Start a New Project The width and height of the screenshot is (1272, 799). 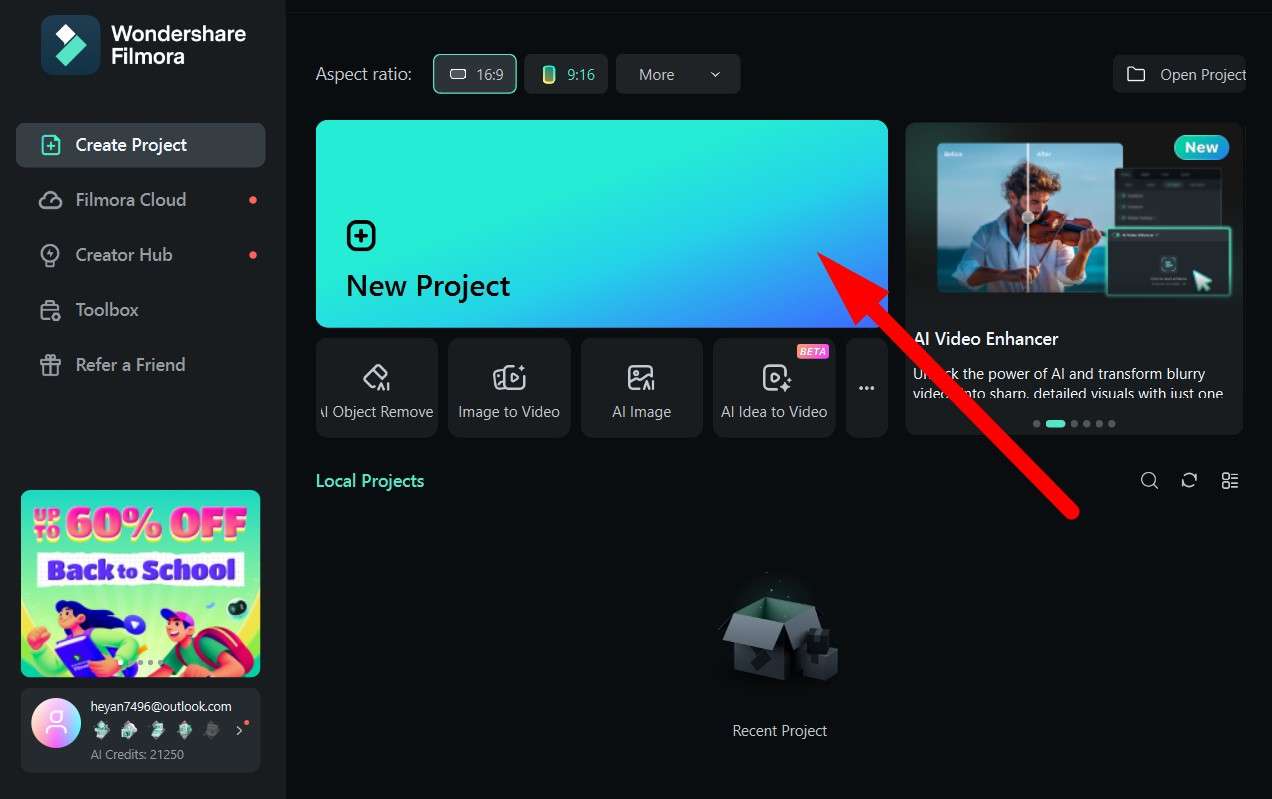tap(602, 224)
